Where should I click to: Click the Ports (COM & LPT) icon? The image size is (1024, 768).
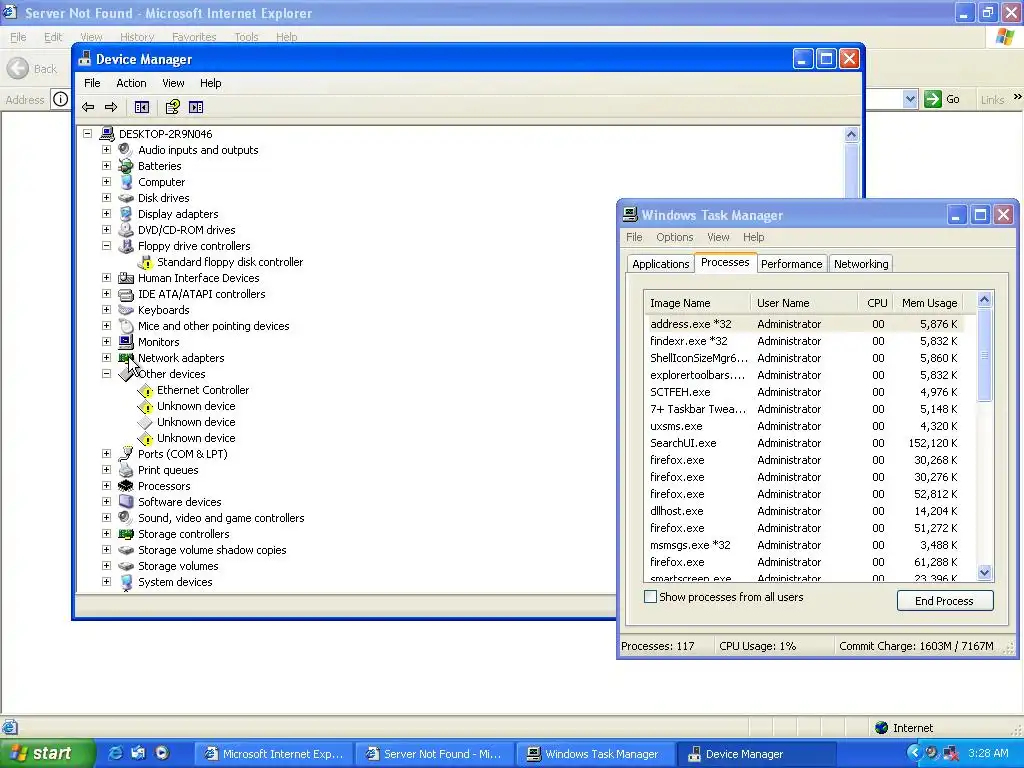(126, 454)
